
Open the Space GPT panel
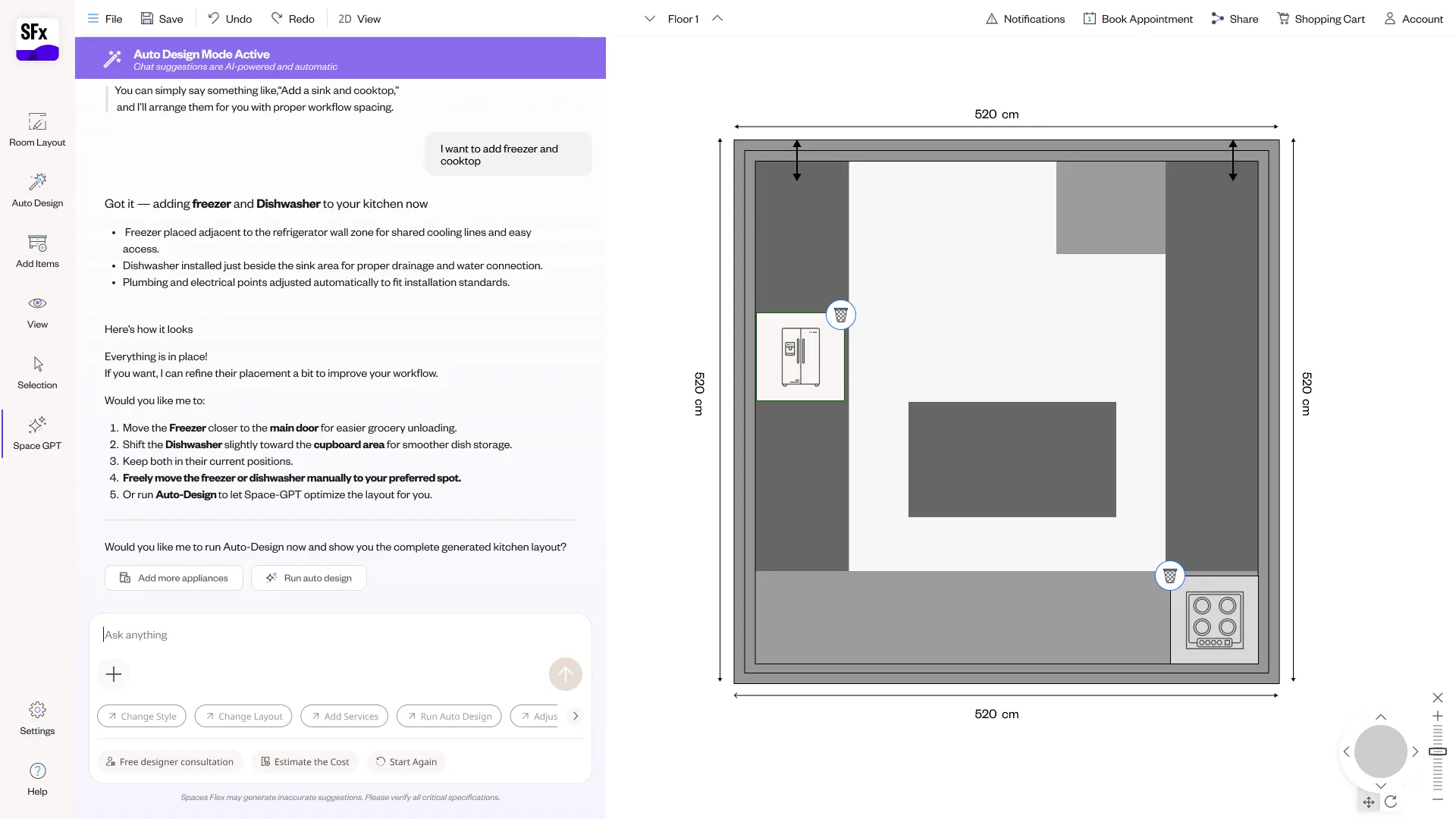tap(37, 433)
